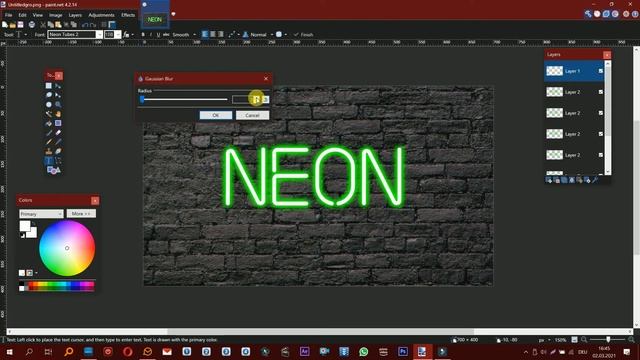The height and width of the screenshot is (360, 640).
Task: Open the font size dropdown
Action: click(118, 35)
